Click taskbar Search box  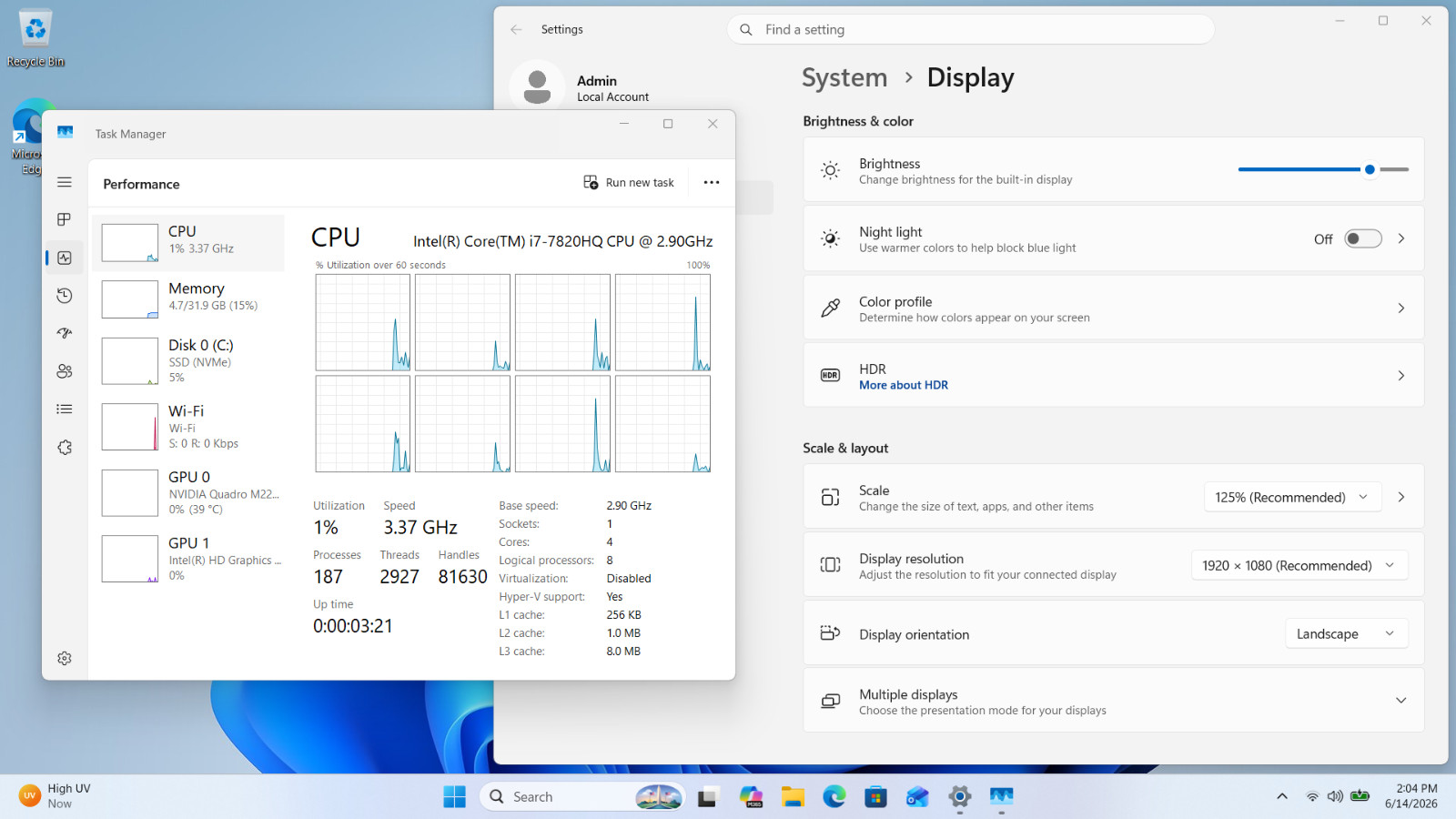point(582,796)
